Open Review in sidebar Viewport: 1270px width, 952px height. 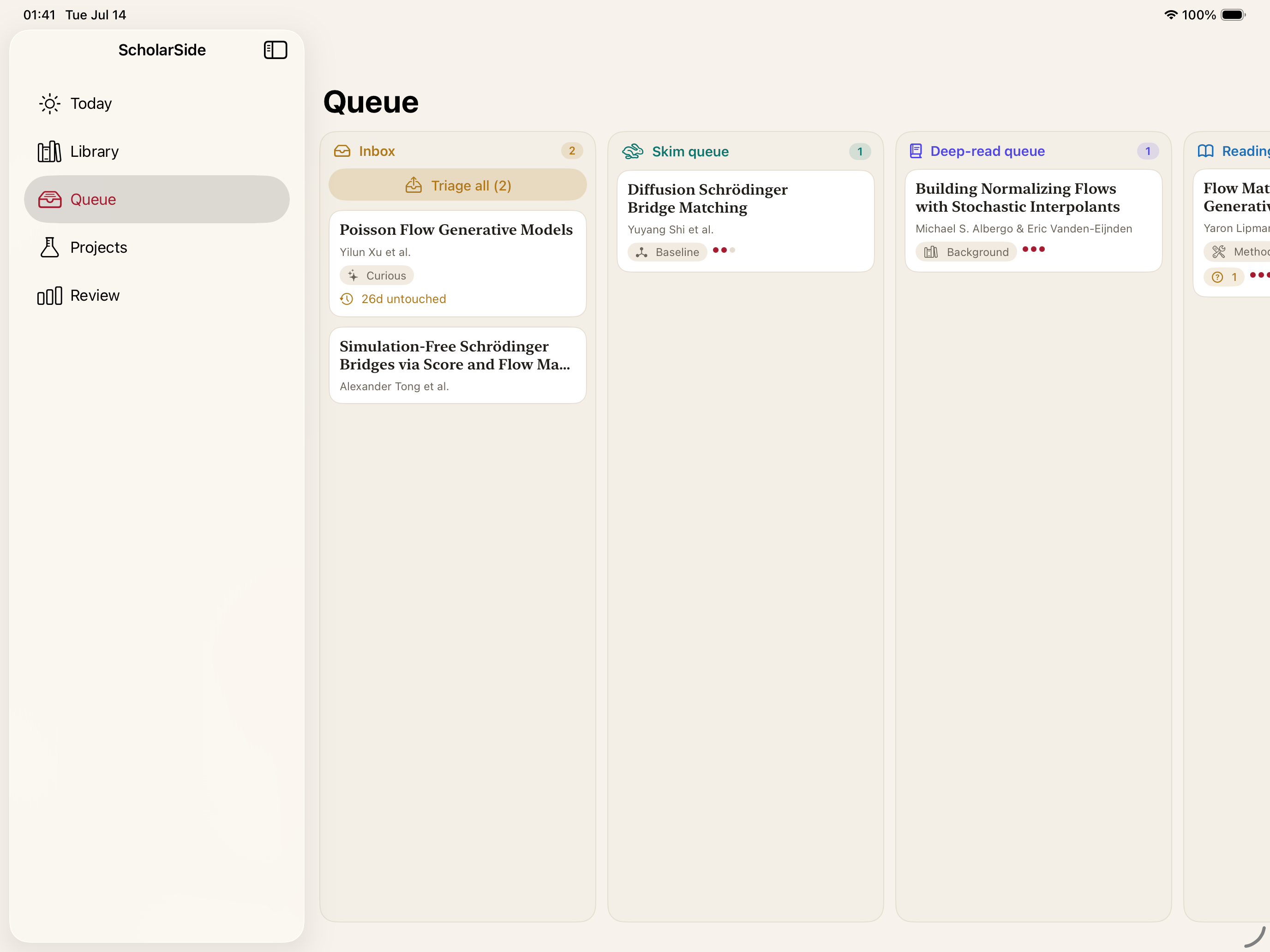click(x=156, y=296)
